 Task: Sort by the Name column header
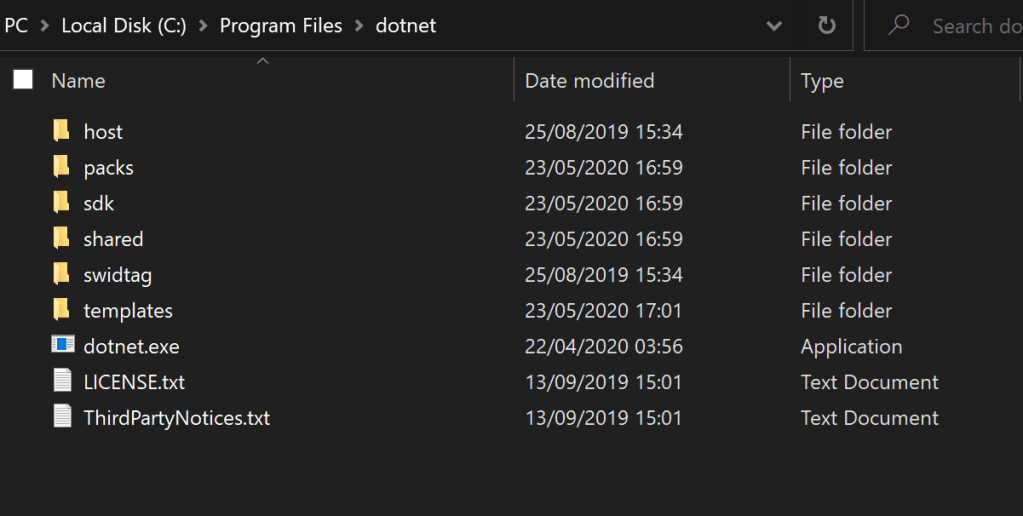(78, 81)
